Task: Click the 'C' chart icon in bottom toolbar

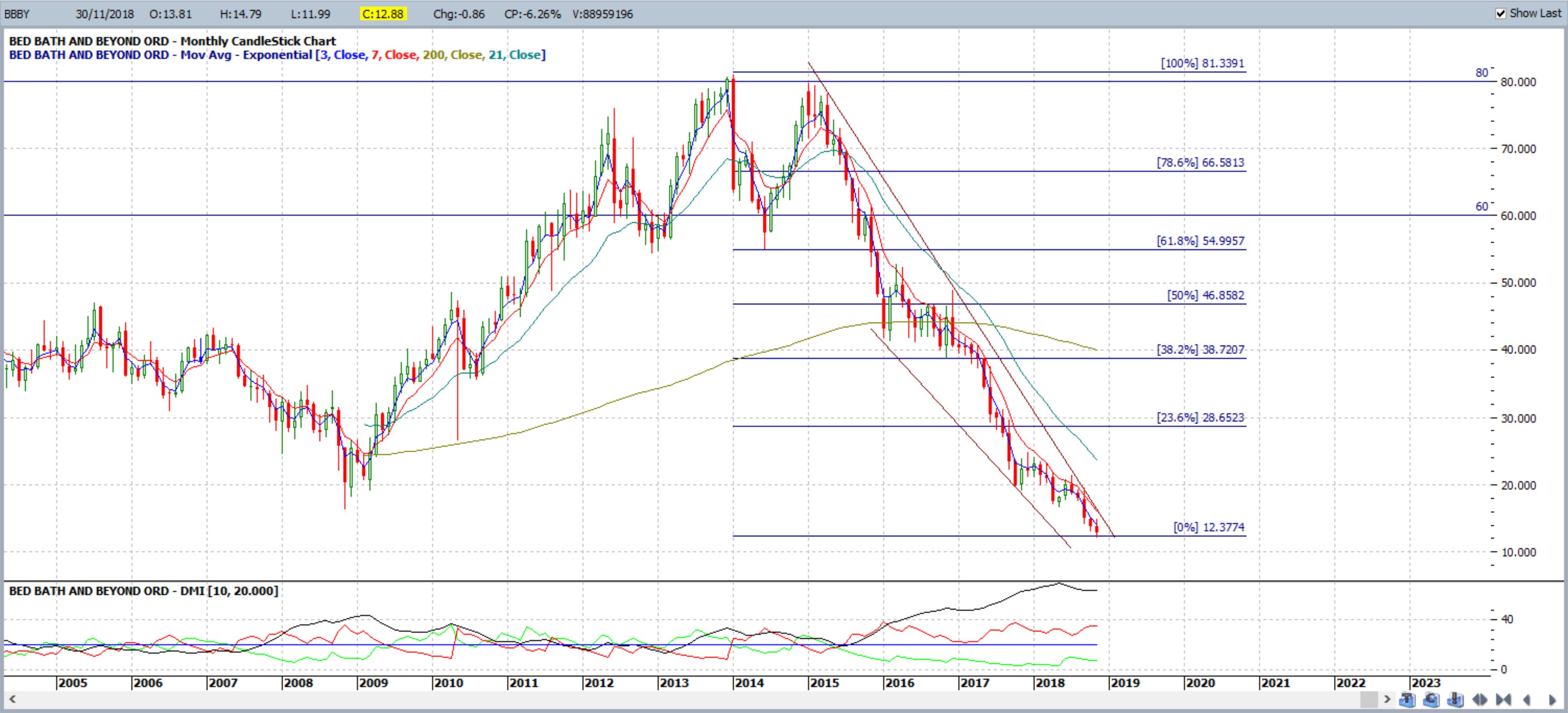Action: click(1431, 699)
